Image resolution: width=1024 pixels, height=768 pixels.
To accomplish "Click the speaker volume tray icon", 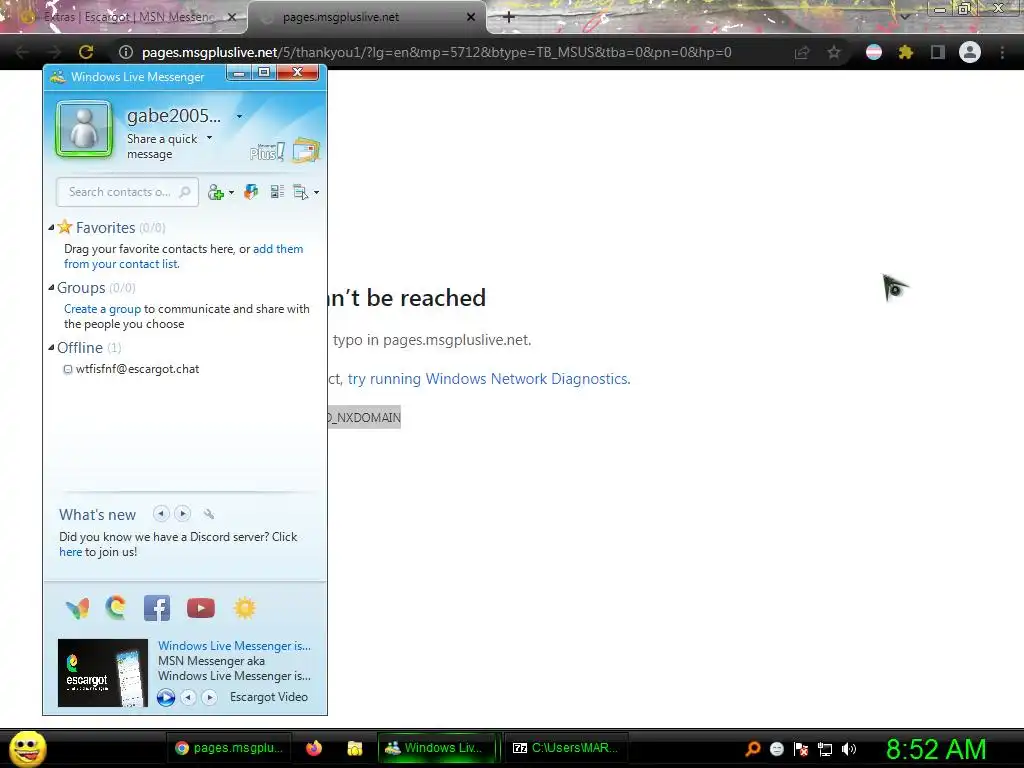I will pos(849,748).
